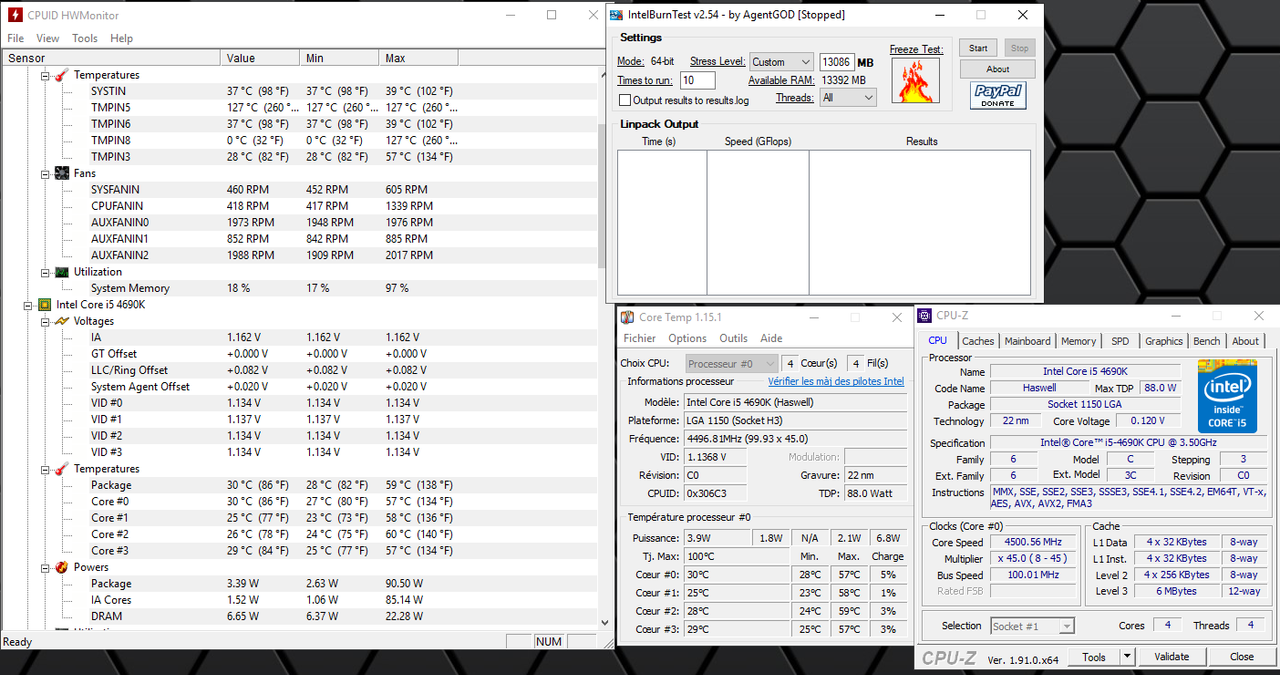Image resolution: width=1280 pixels, height=675 pixels.
Task: Click the Powers flame icon
Action: click(61, 567)
